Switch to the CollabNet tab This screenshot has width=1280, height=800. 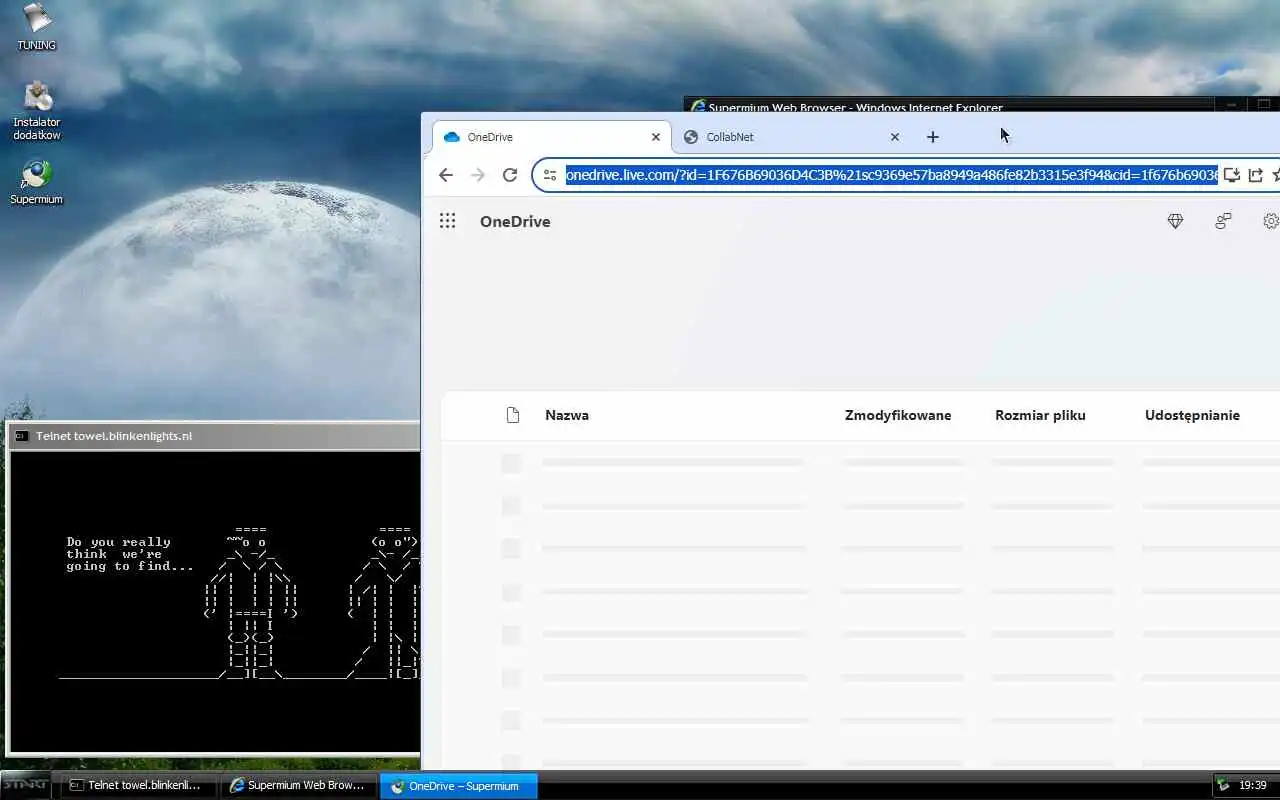tap(790, 137)
